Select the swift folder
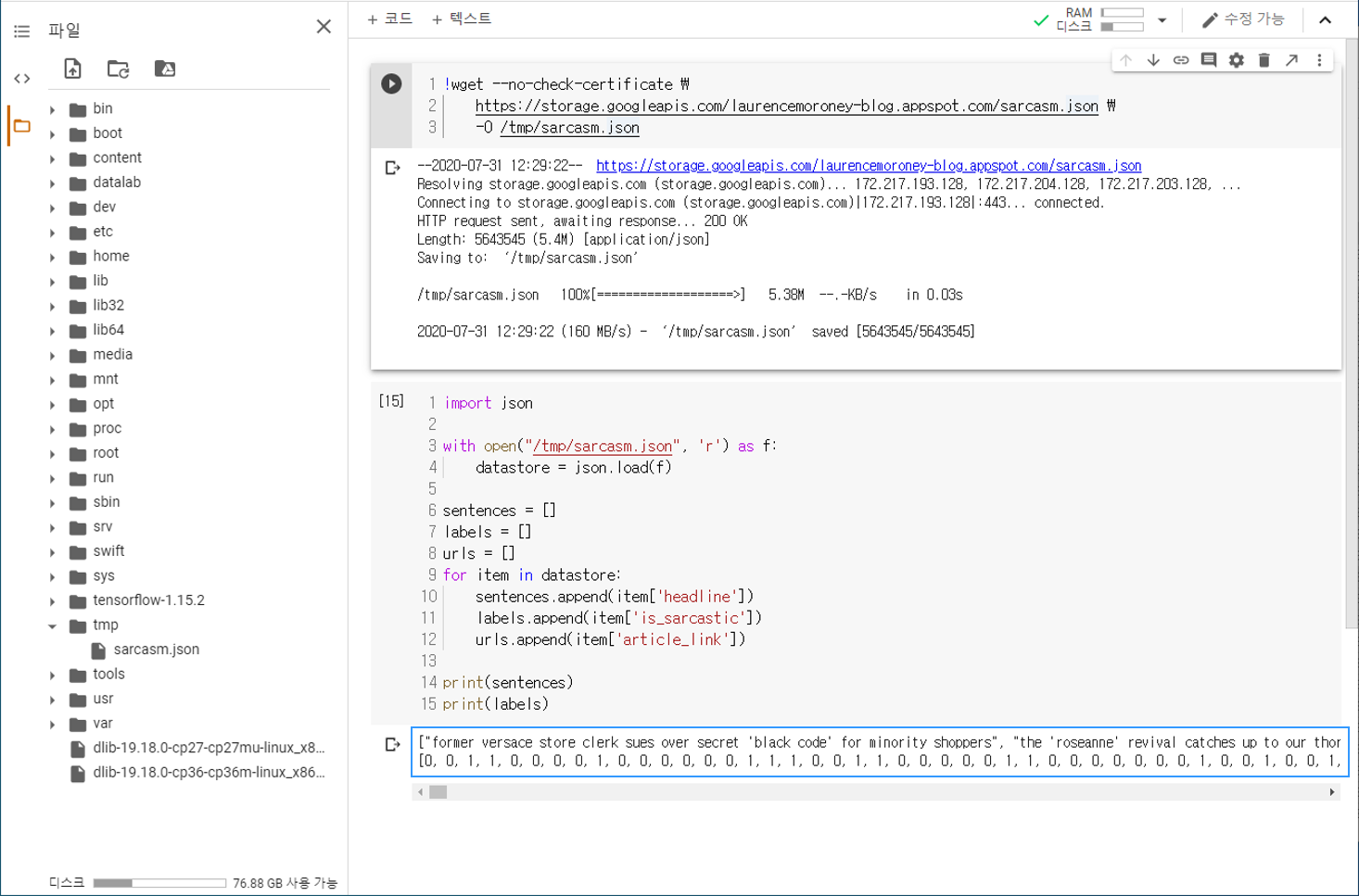Screen dimensions: 1359x896 [108, 551]
